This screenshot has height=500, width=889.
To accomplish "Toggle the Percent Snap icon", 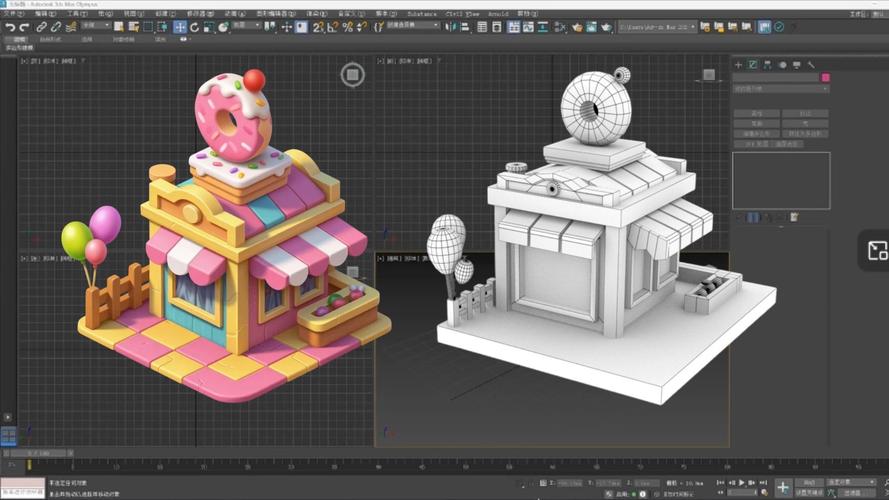I will [x=348, y=27].
